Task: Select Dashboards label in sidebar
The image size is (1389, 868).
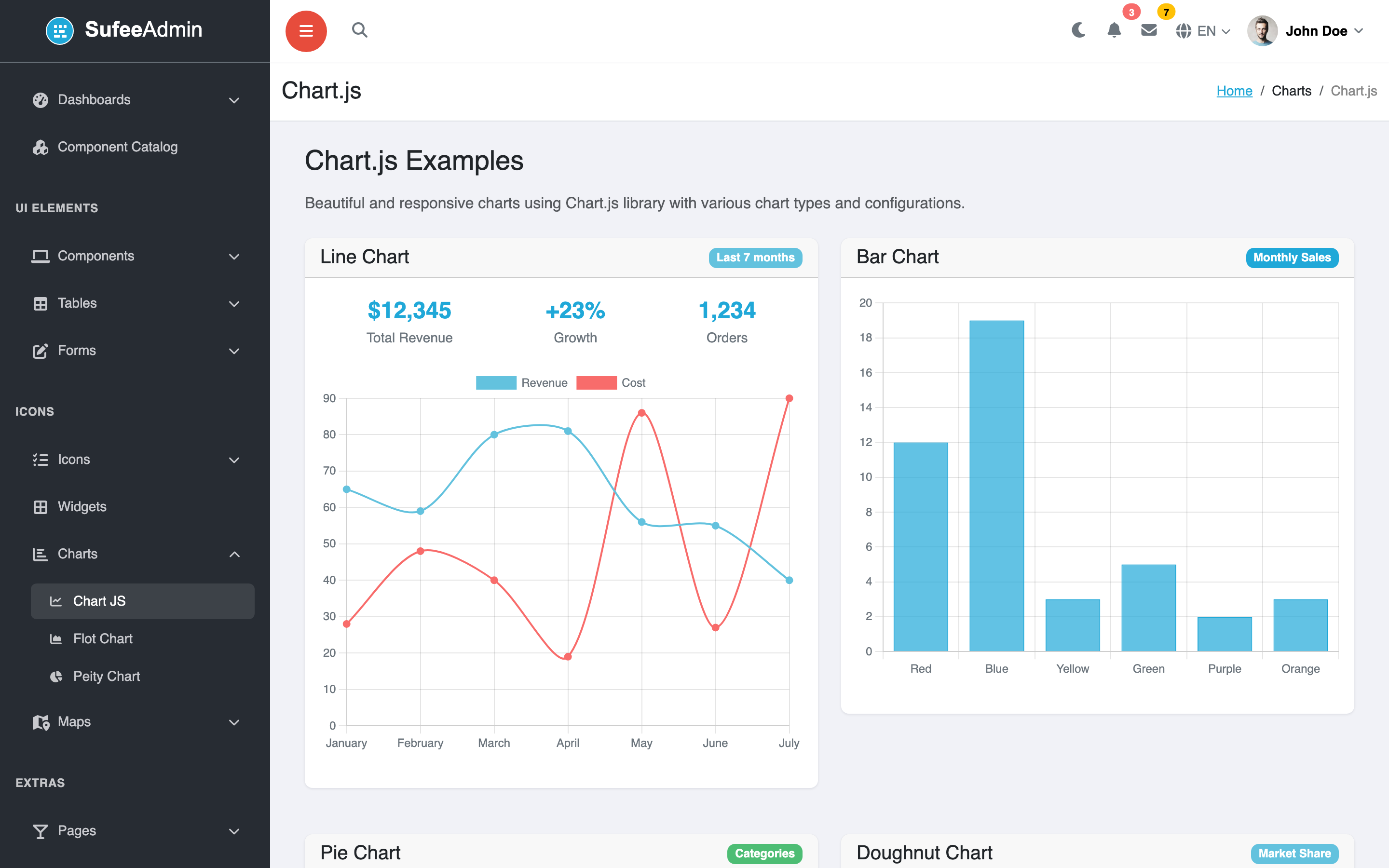Action: (94, 100)
